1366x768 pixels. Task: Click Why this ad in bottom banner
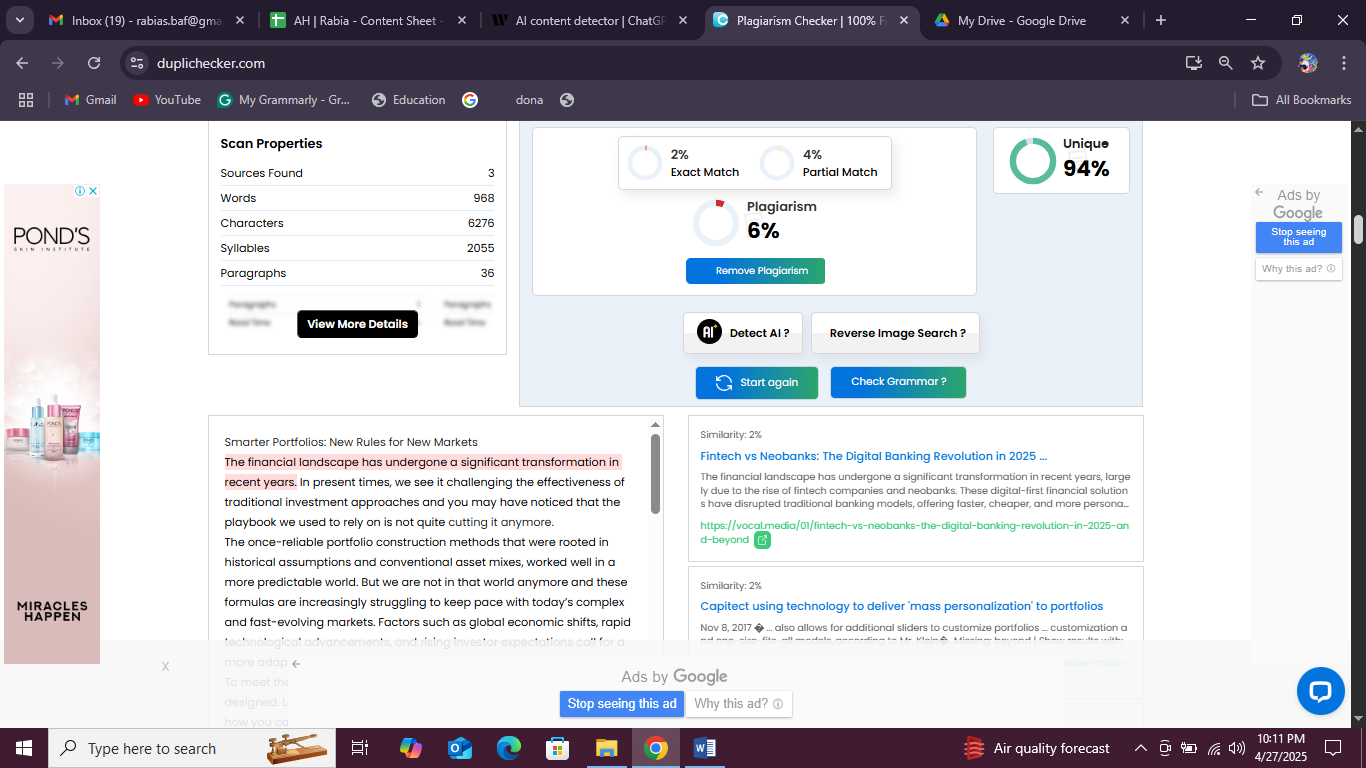pyautogui.click(x=738, y=704)
